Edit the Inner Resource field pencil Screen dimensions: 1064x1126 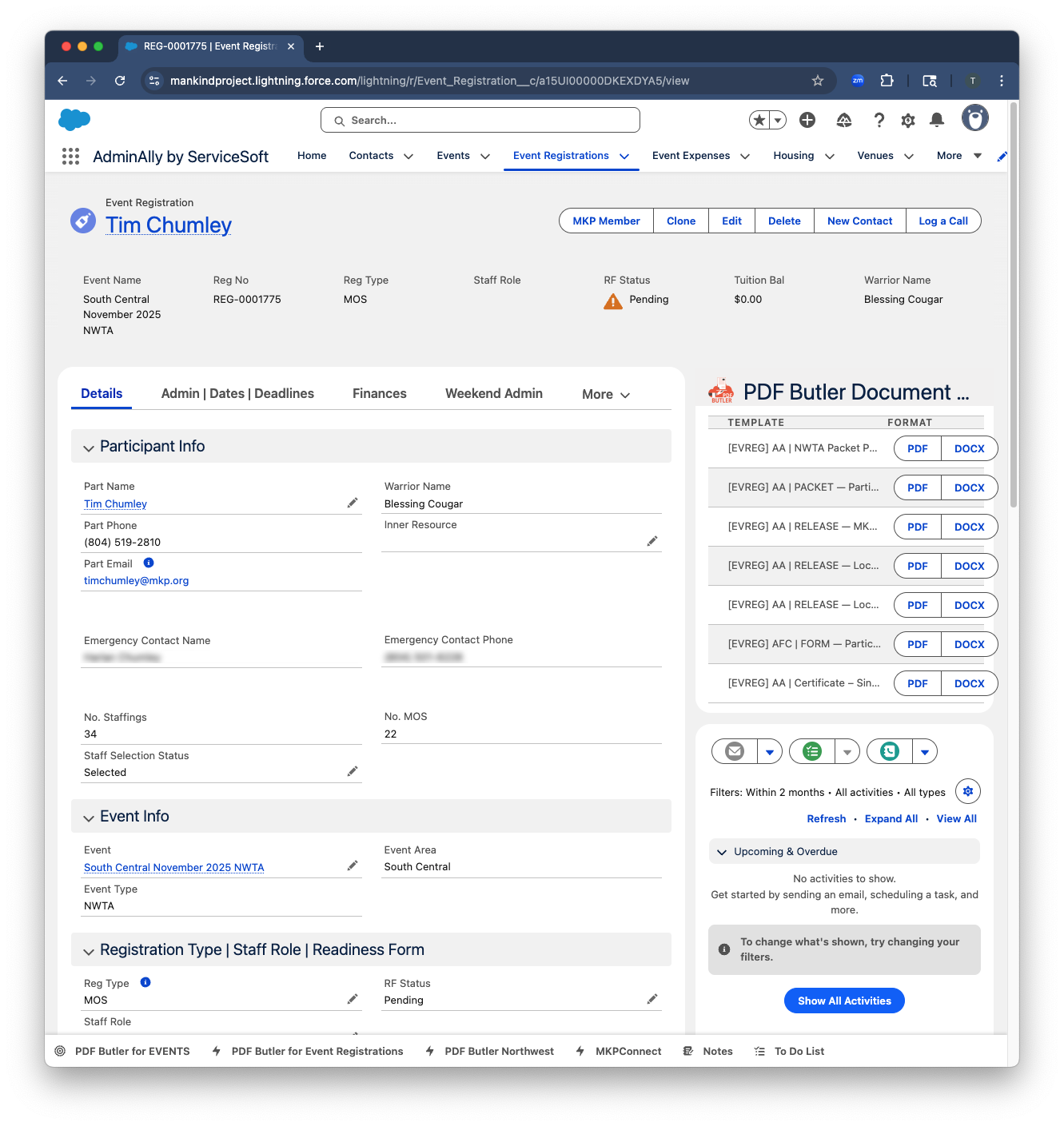[652, 541]
